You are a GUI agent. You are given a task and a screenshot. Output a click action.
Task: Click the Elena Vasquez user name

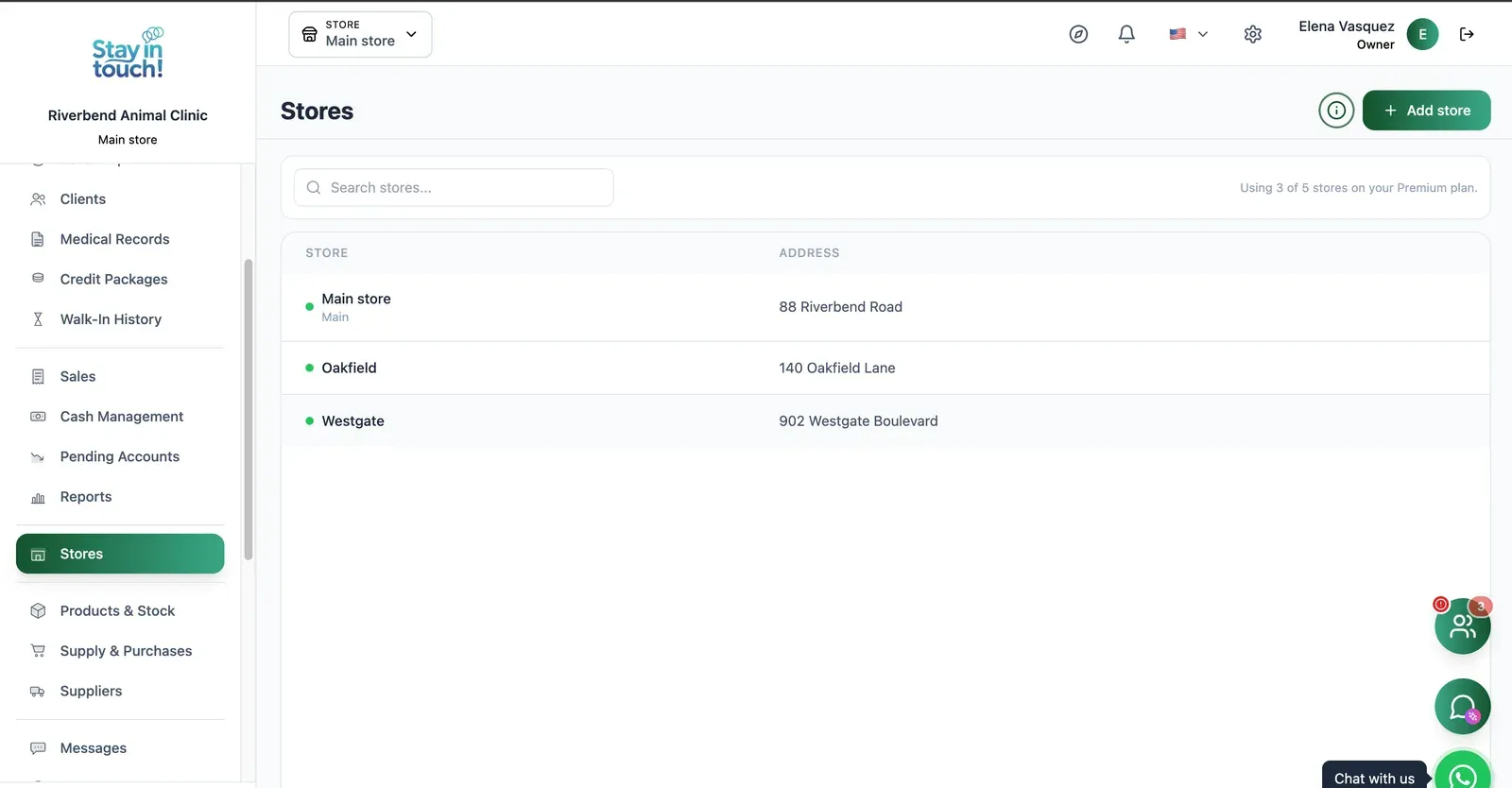1346,26
